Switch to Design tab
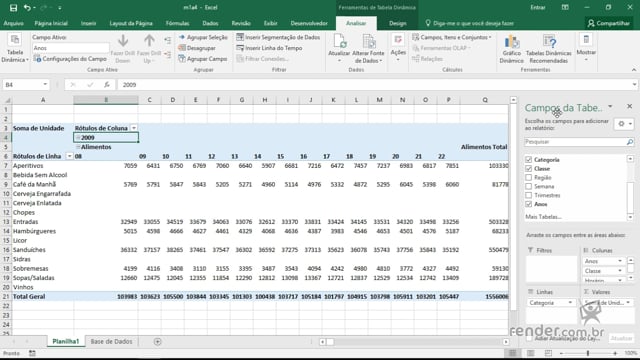This screenshot has height=360, width=640. point(398,23)
